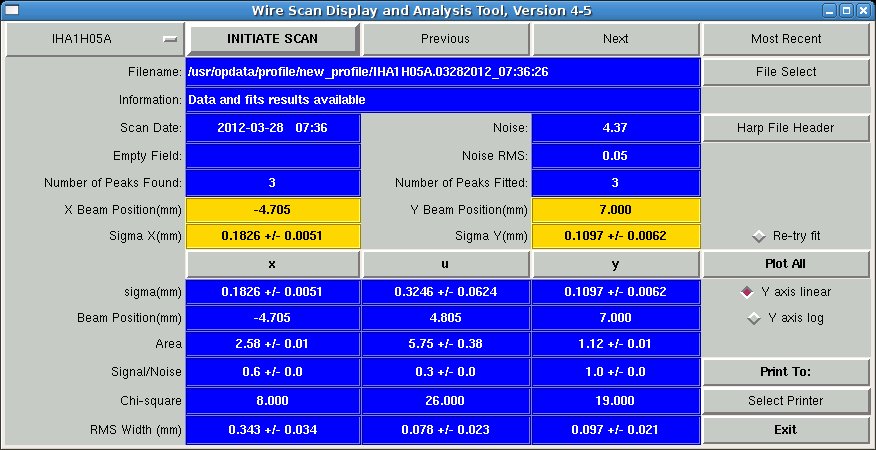Click the INITIATE SCAN button
The width and height of the screenshot is (876, 450).
pyautogui.click(x=272, y=39)
